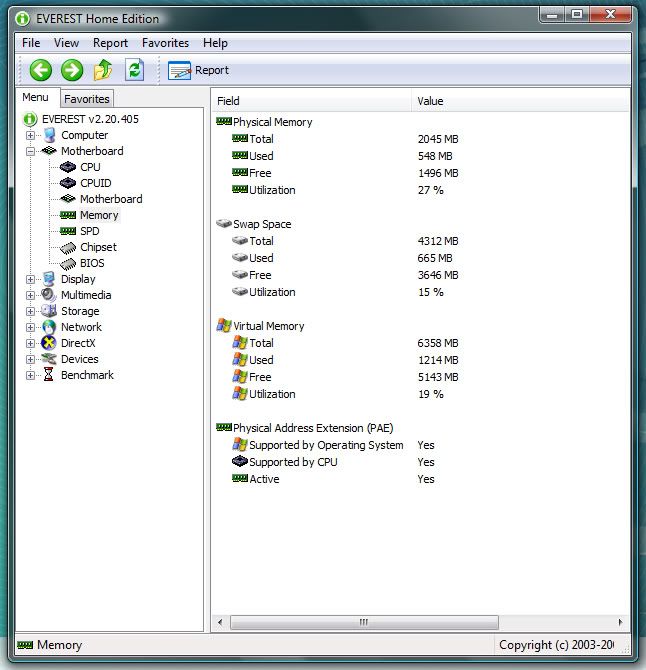646x670 pixels.
Task: Click the 6358 MB virtual total value
Action: [438, 343]
